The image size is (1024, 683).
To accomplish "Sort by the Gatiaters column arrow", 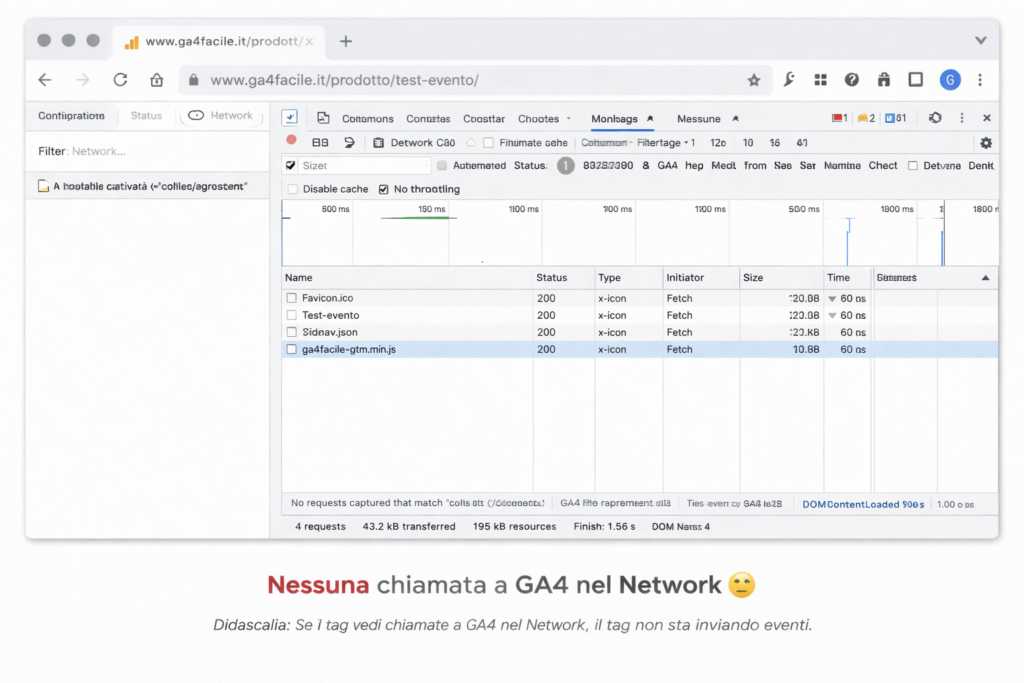I will click(x=985, y=278).
